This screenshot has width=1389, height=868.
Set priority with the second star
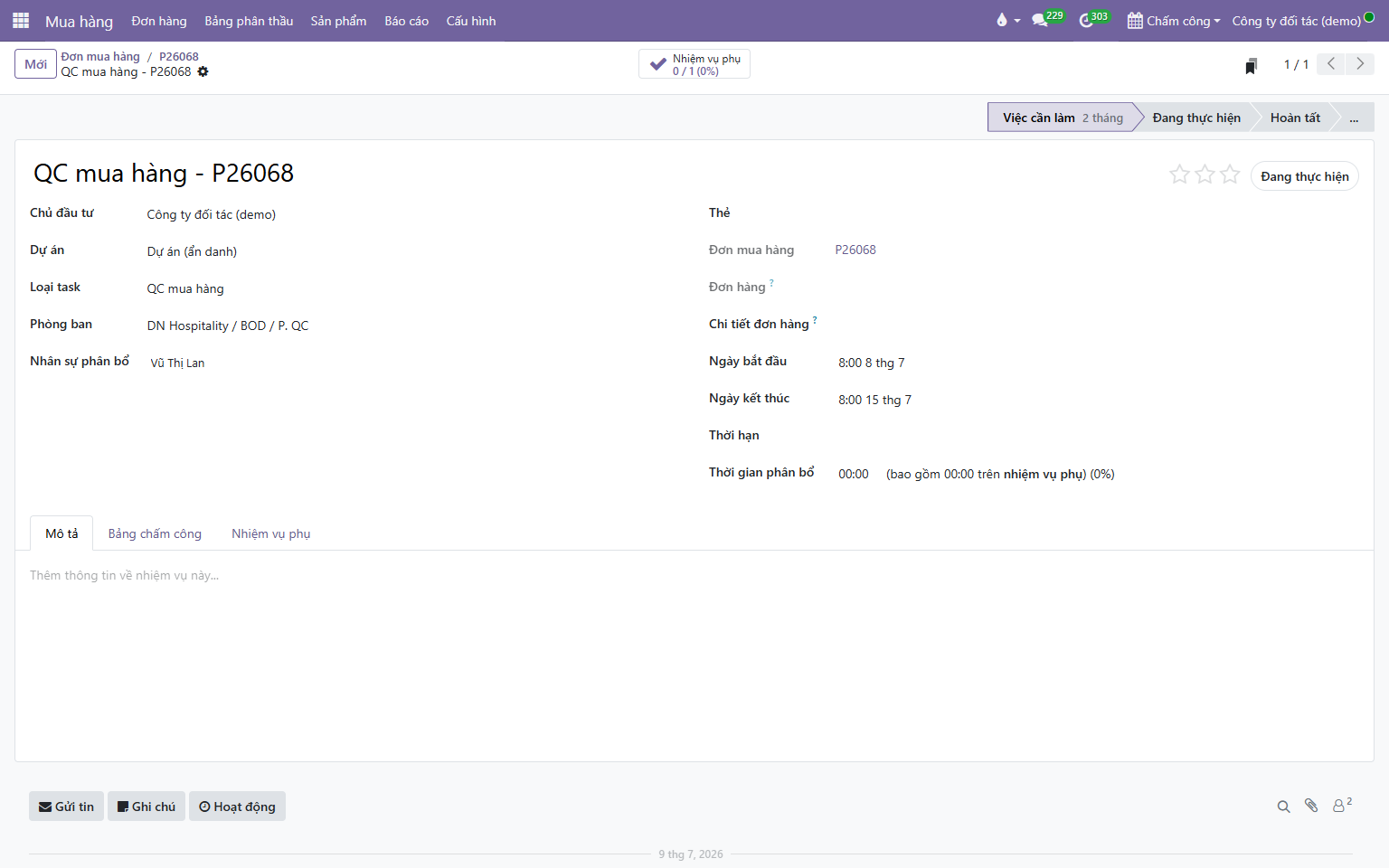(1205, 175)
